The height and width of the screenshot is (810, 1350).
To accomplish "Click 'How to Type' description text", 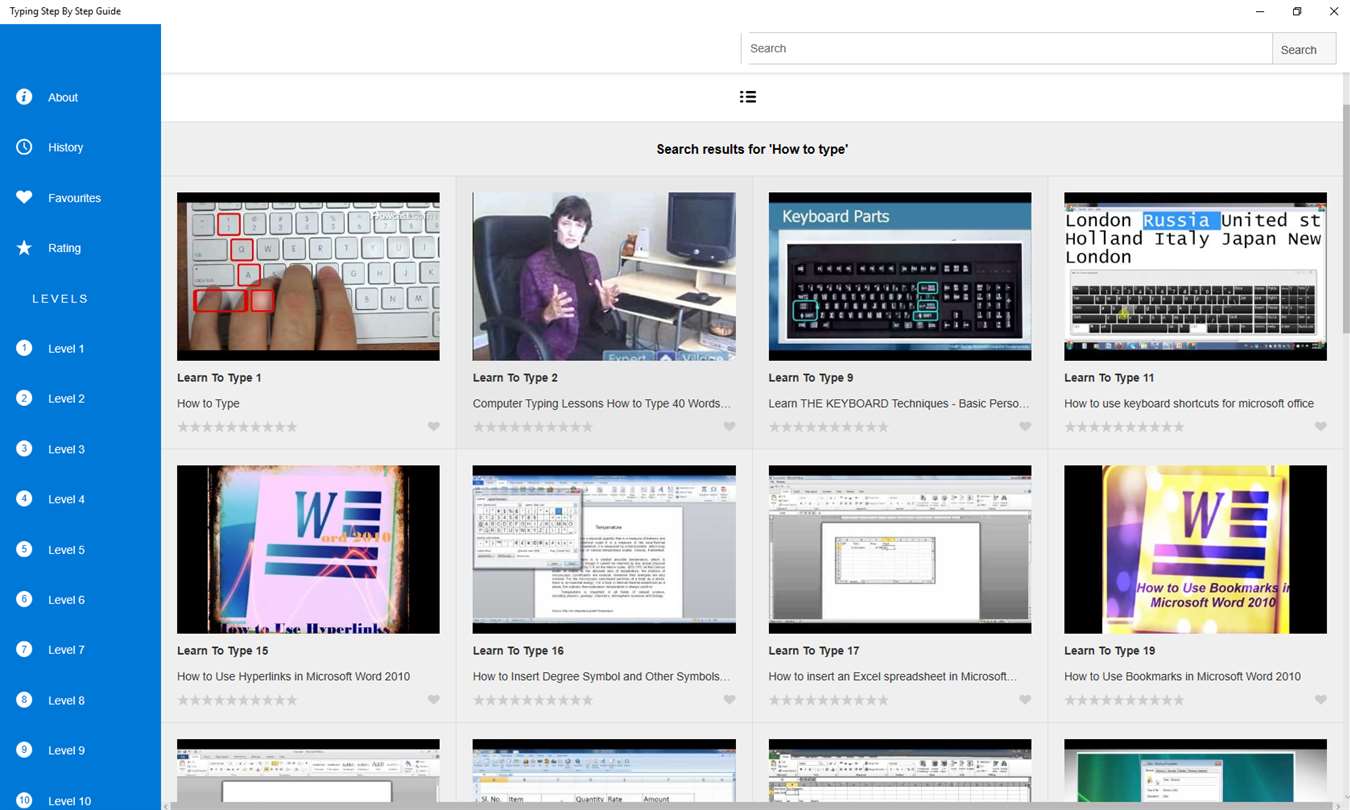I will (208, 403).
